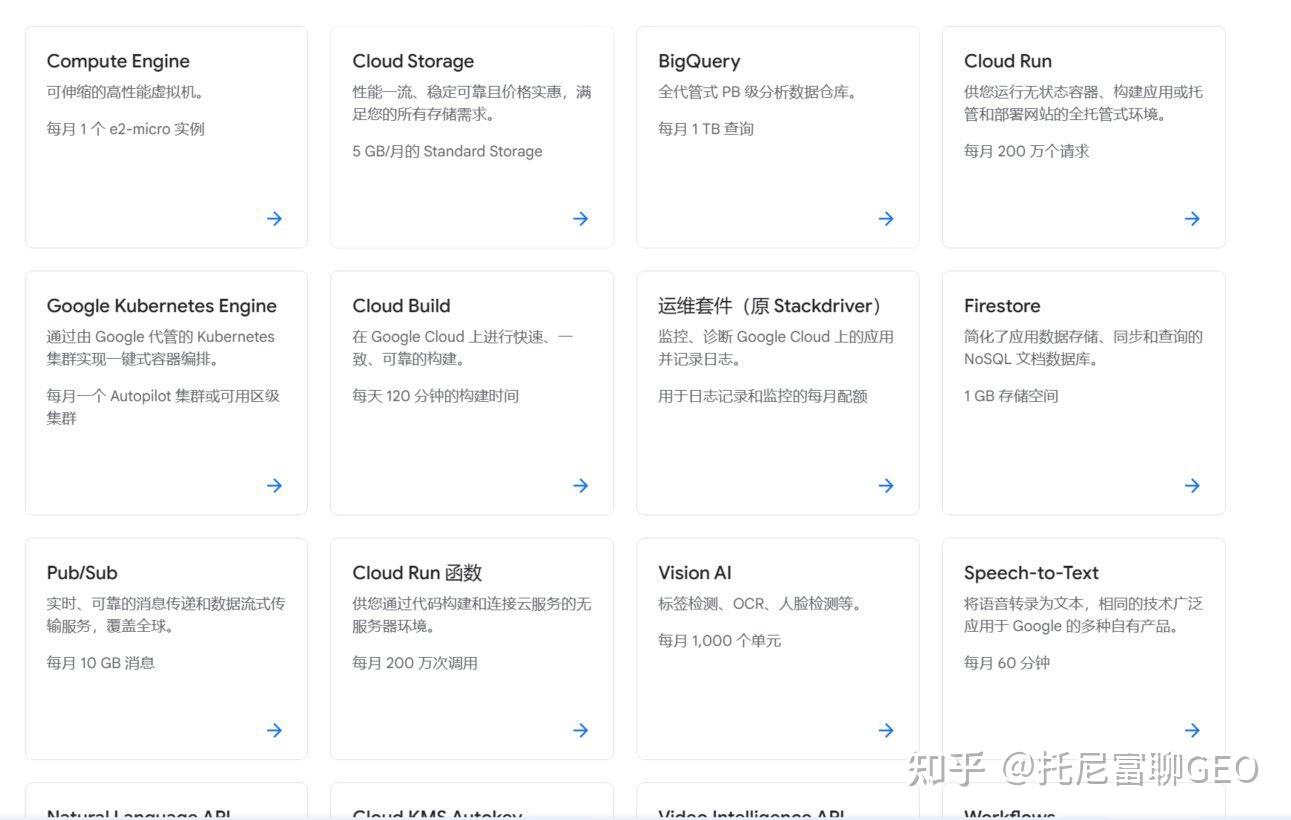Click the Cloud Storage description starting 性能一流
The image size is (1291, 820).
click(x=472, y=103)
